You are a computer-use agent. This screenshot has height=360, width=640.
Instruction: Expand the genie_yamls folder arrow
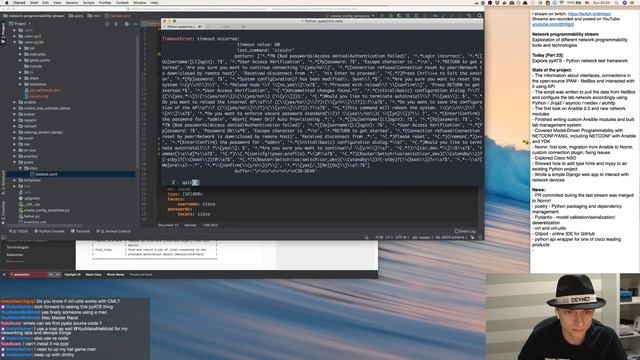tap(20, 60)
